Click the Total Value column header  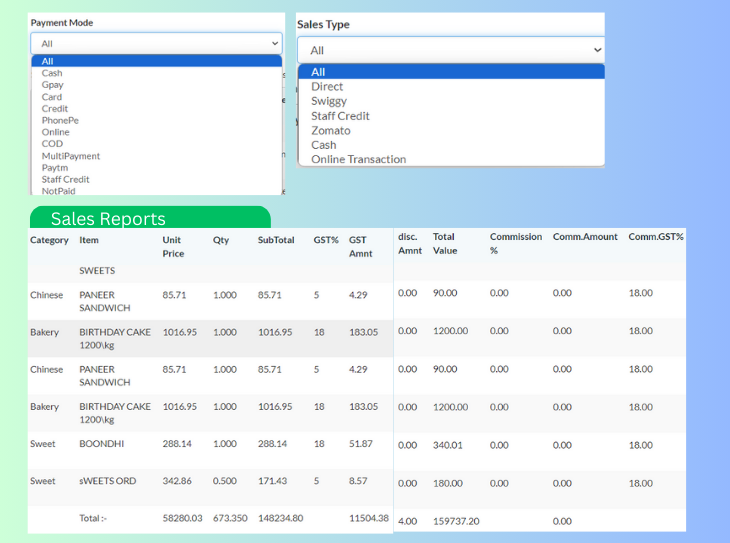click(x=445, y=244)
